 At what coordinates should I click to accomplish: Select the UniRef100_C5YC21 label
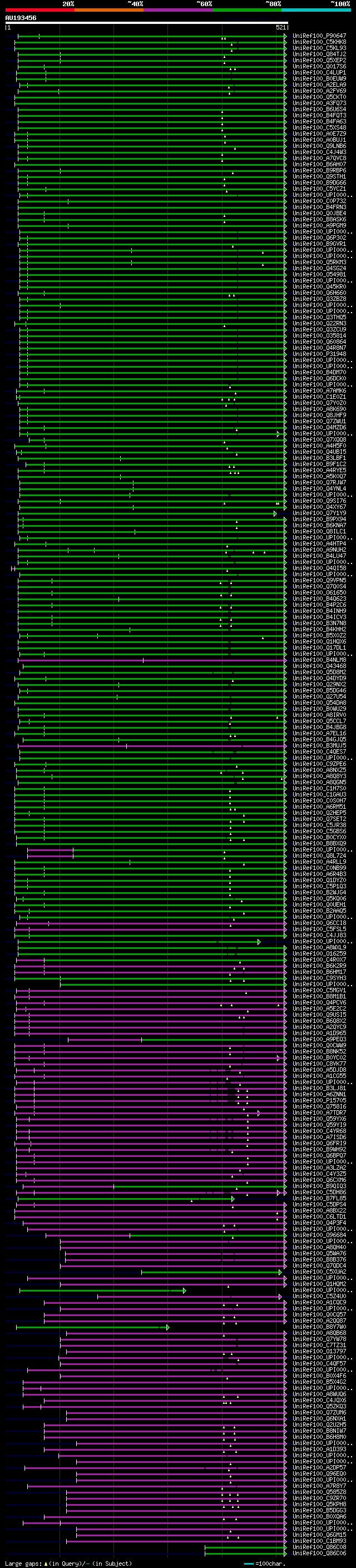pos(319,189)
